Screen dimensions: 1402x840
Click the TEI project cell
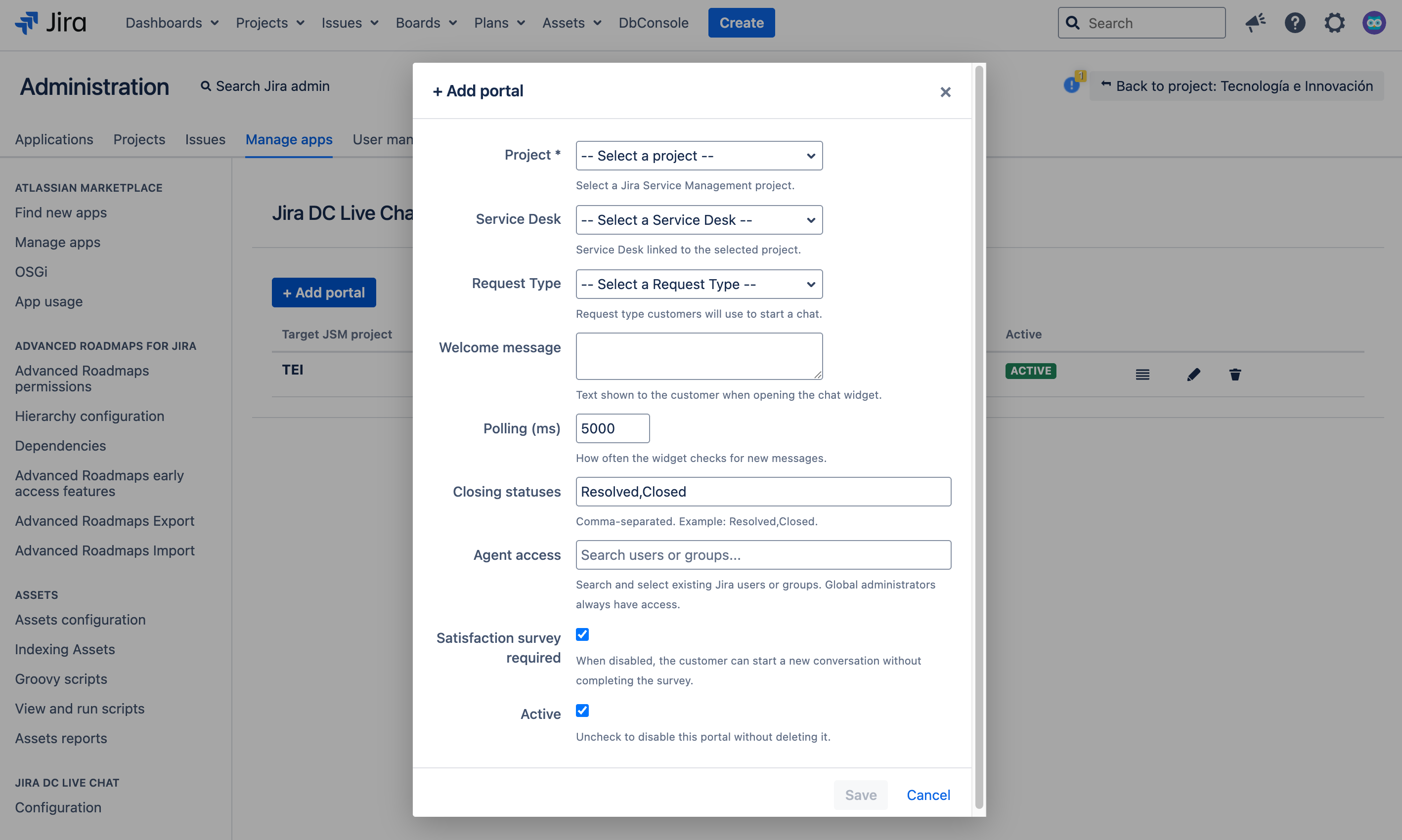click(292, 370)
